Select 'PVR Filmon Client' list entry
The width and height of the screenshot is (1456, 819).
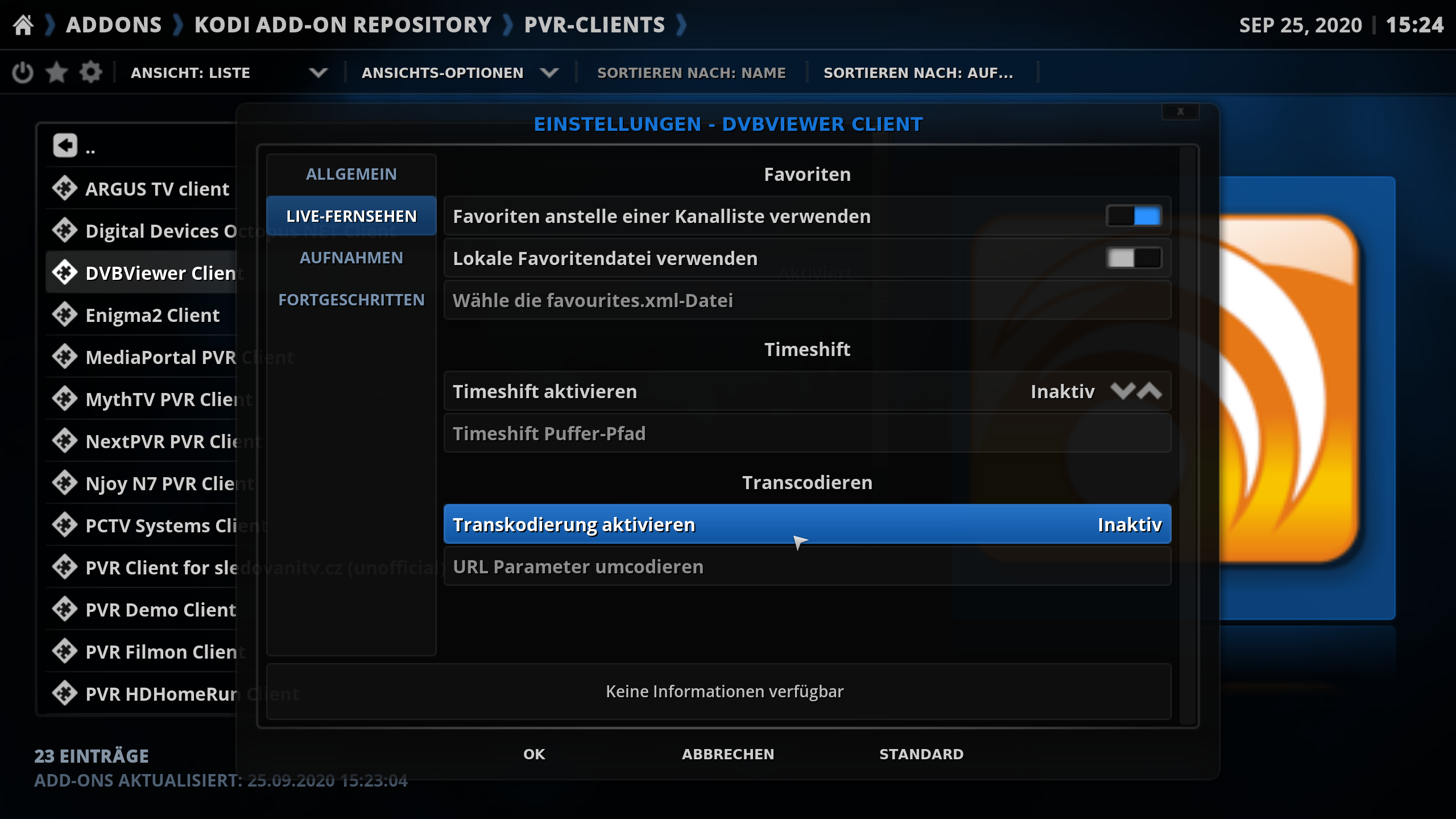(x=141, y=651)
